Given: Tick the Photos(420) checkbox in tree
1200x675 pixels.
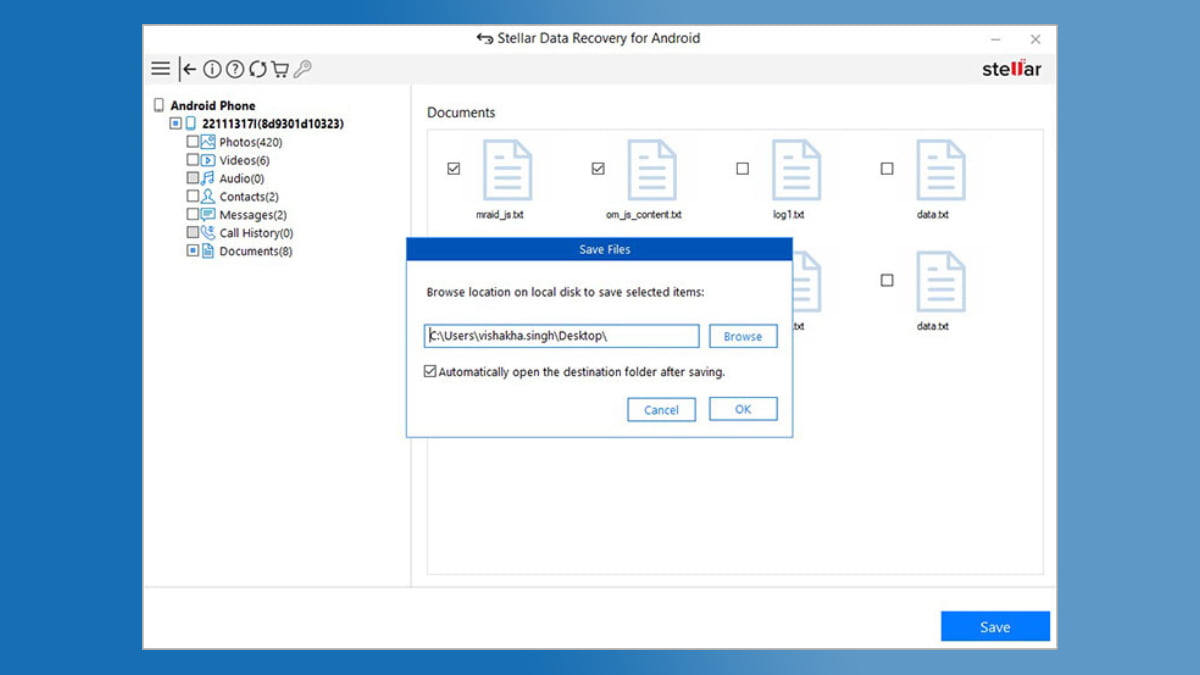Looking at the screenshot, I should [x=192, y=142].
